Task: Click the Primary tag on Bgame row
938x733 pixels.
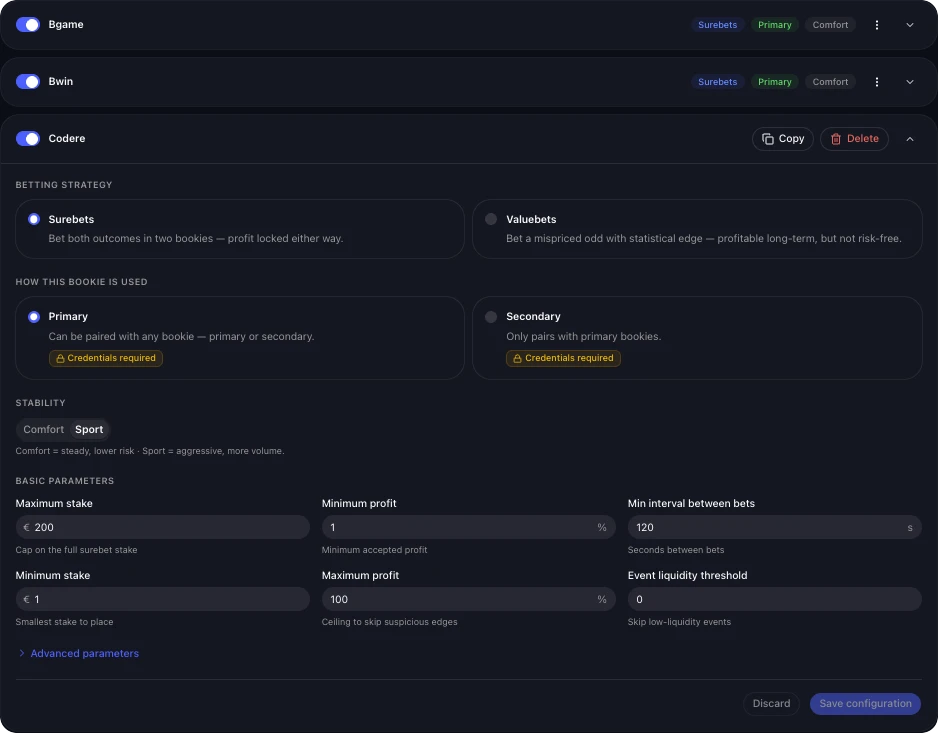Action: (774, 25)
